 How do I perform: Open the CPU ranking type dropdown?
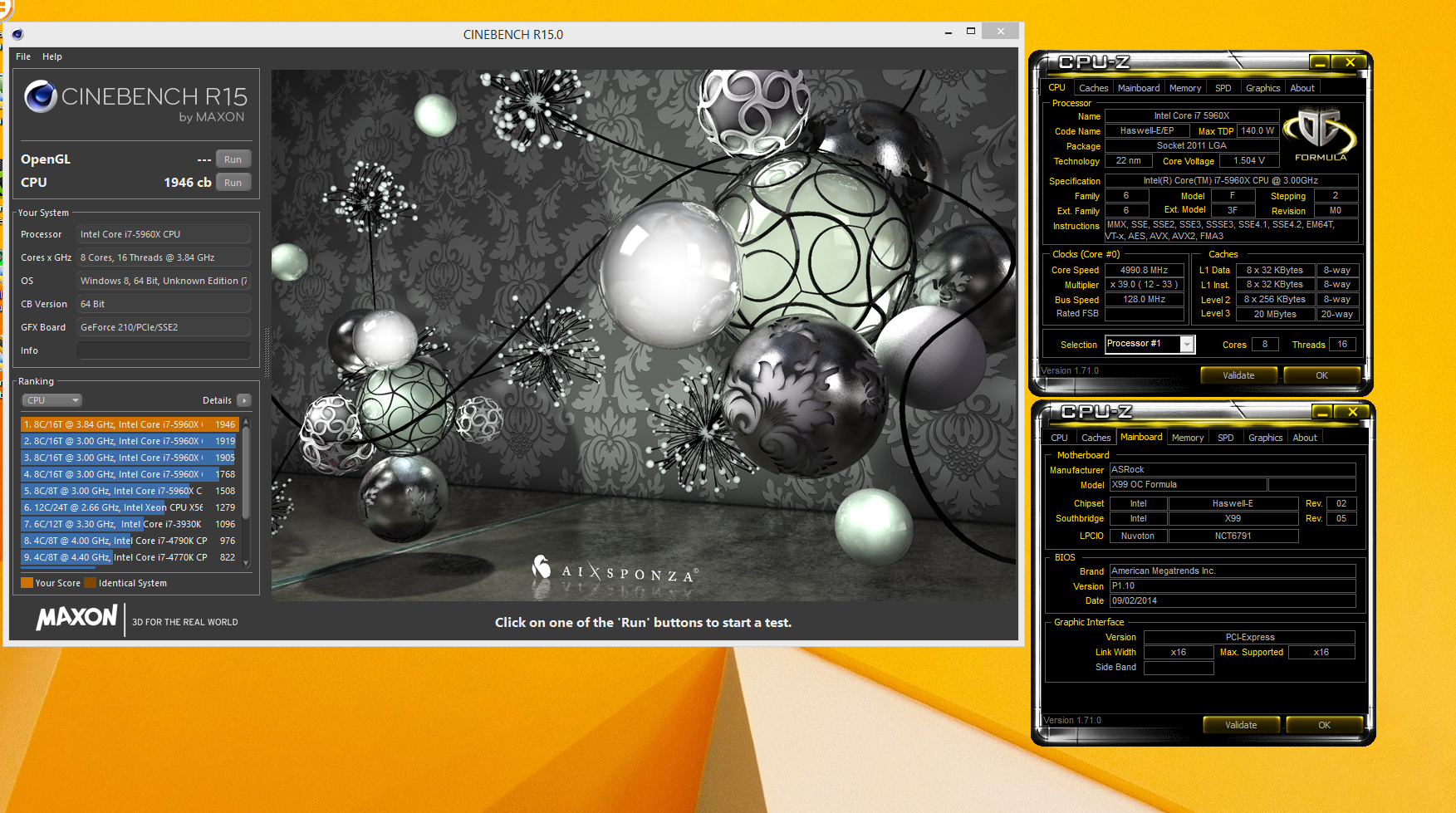(51, 400)
